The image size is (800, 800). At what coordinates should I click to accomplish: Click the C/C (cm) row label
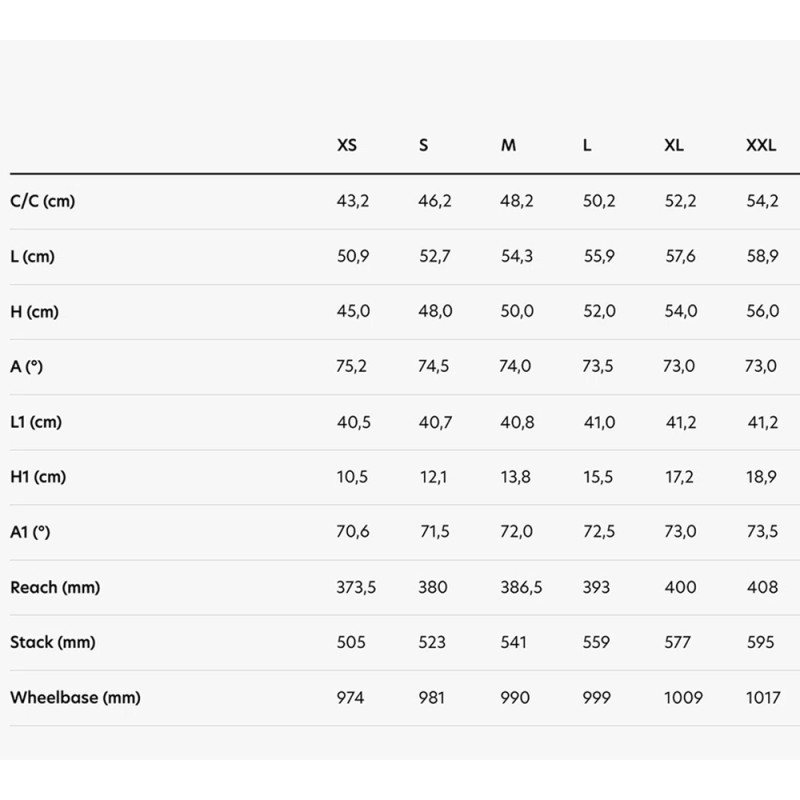click(42, 201)
